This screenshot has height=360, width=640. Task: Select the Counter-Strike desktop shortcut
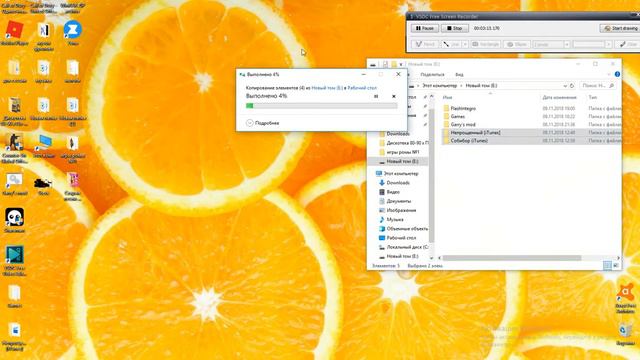click(14, 148)
